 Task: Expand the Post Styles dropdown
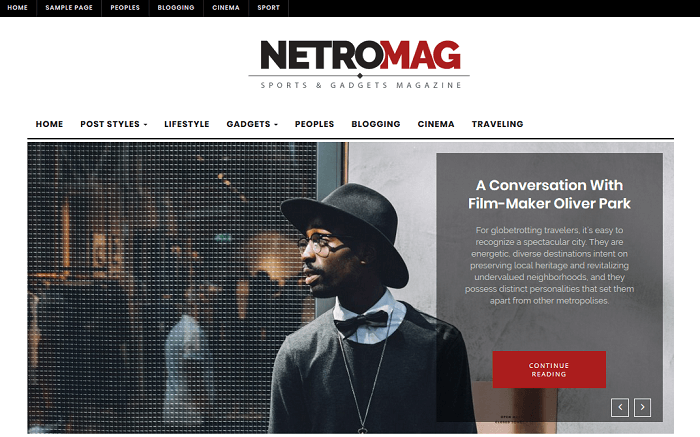[x=113, y=124]
